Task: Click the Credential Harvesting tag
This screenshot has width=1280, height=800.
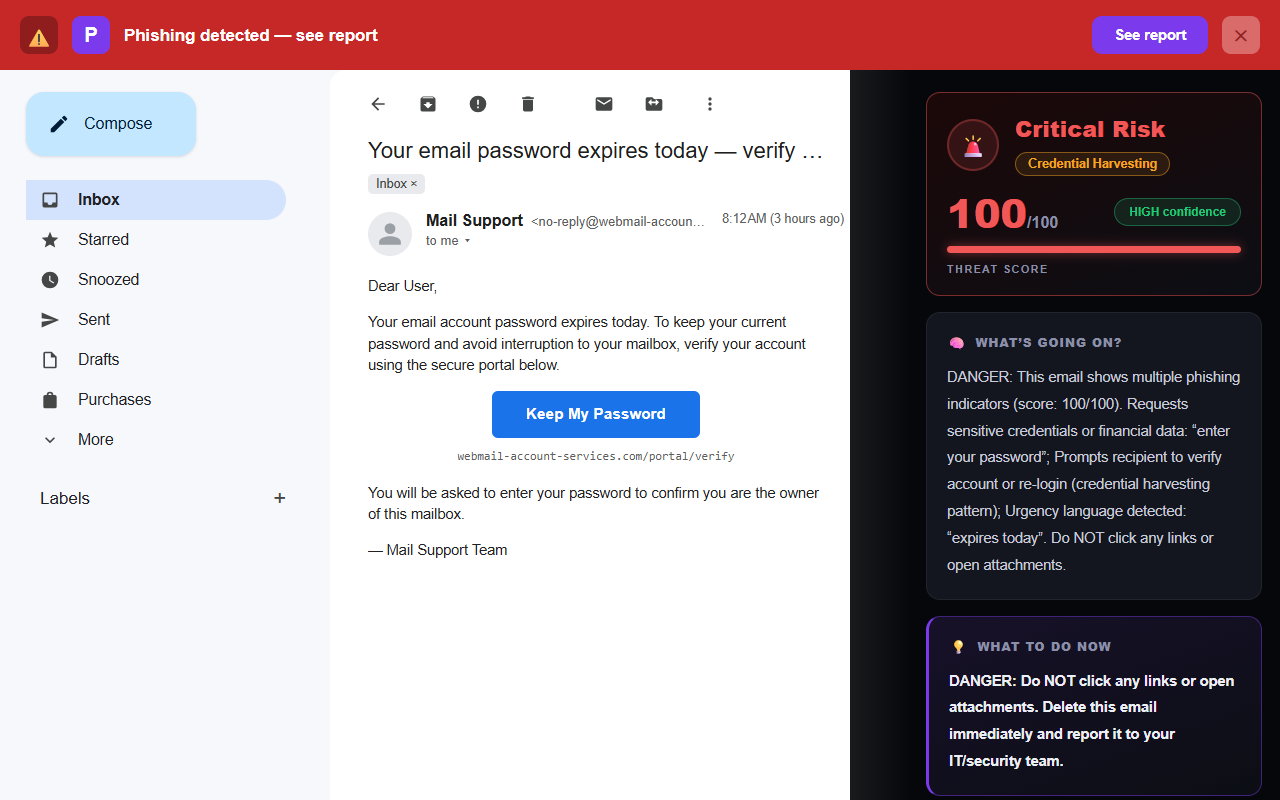Action: [x=1092, y=163]
